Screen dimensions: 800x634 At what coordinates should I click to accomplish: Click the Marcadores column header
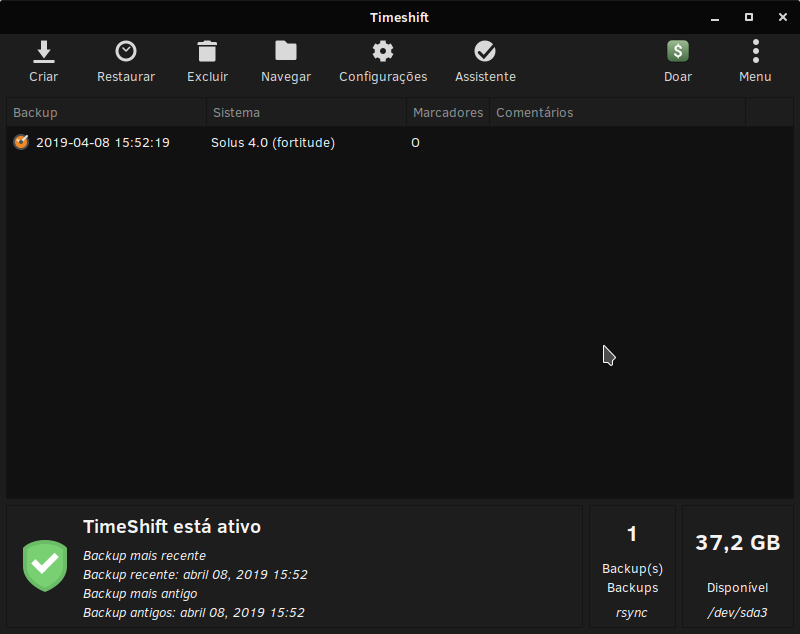(447, 113)
